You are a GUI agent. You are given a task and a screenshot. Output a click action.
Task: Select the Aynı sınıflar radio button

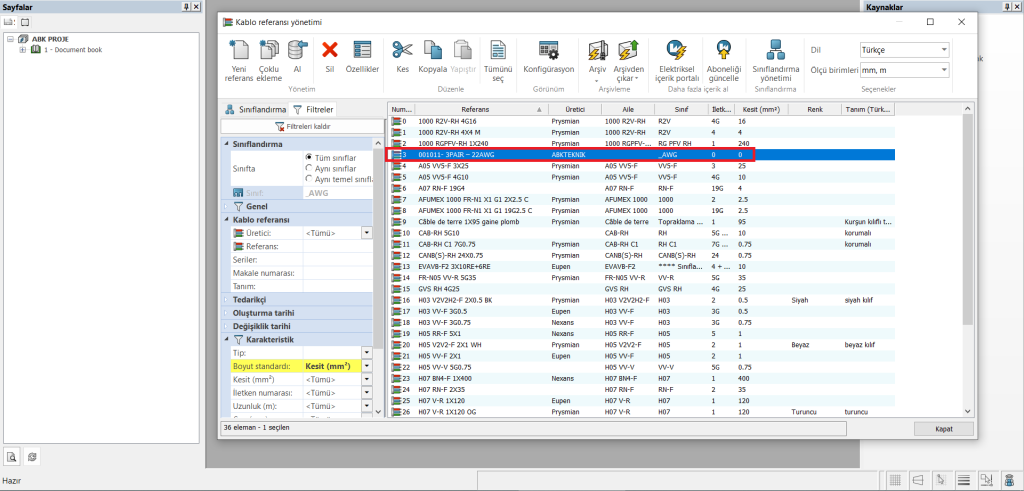pos(309,168)
